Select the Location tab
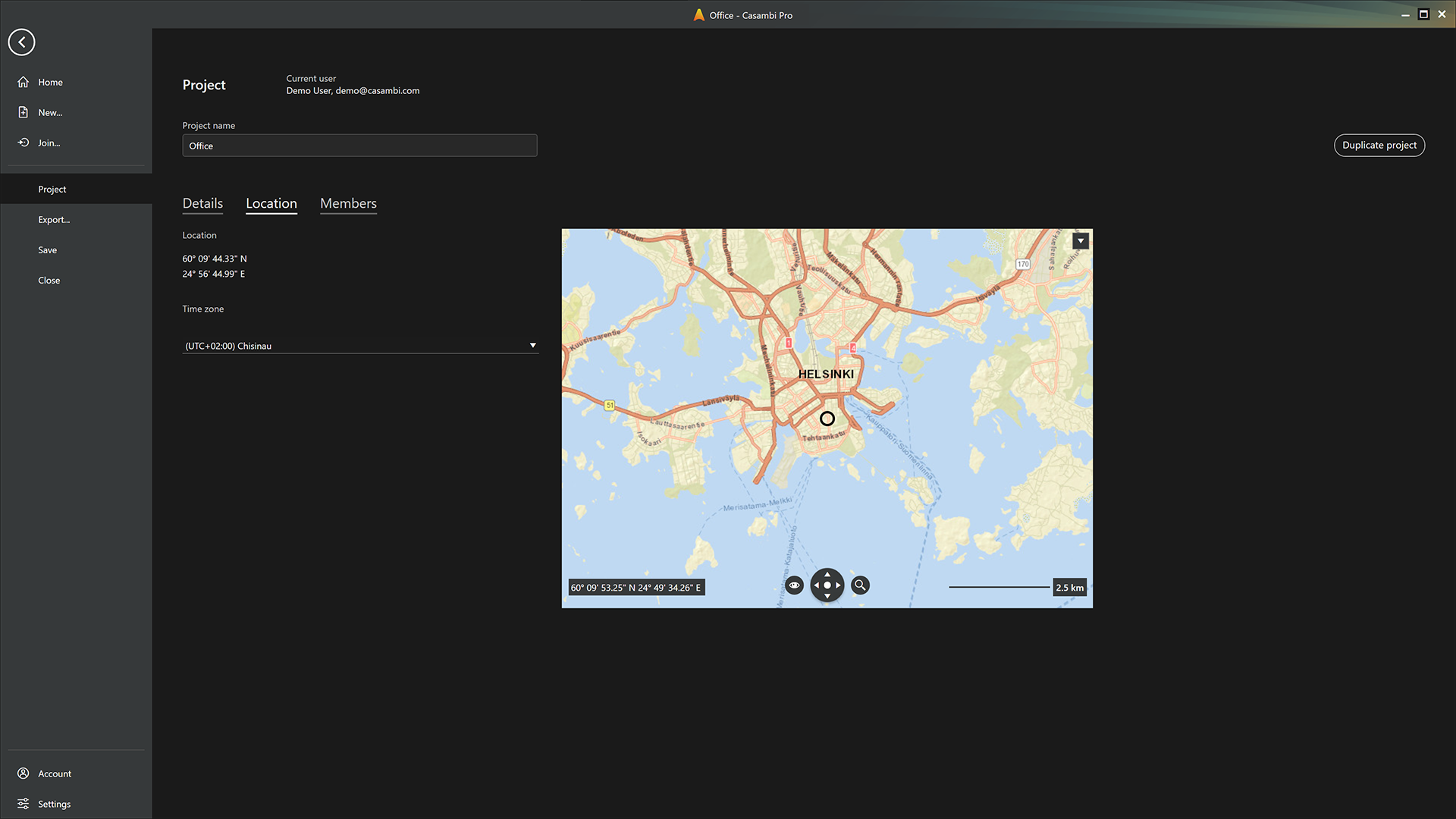Image resolution: width=1456 pixels, height=819 pixels. click(x=271, y=203)
